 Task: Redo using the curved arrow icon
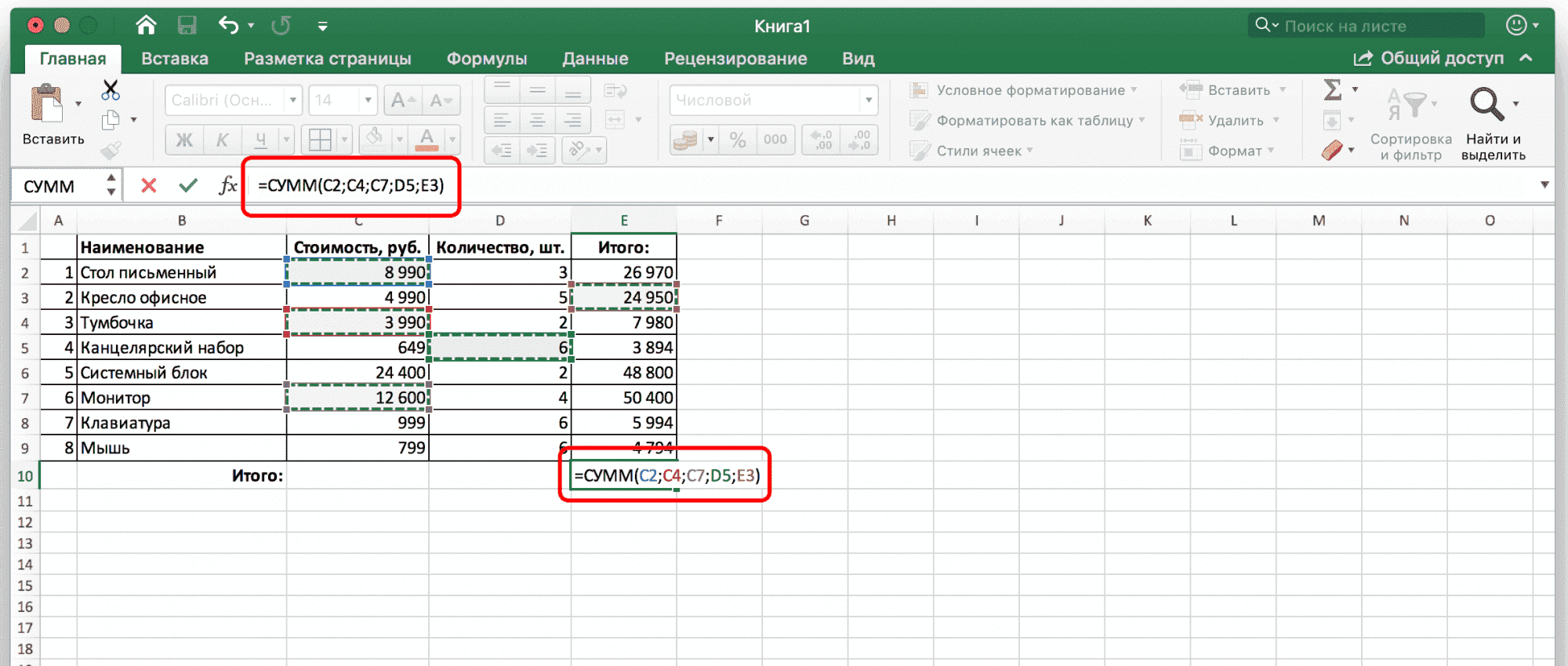coord(281,26)
